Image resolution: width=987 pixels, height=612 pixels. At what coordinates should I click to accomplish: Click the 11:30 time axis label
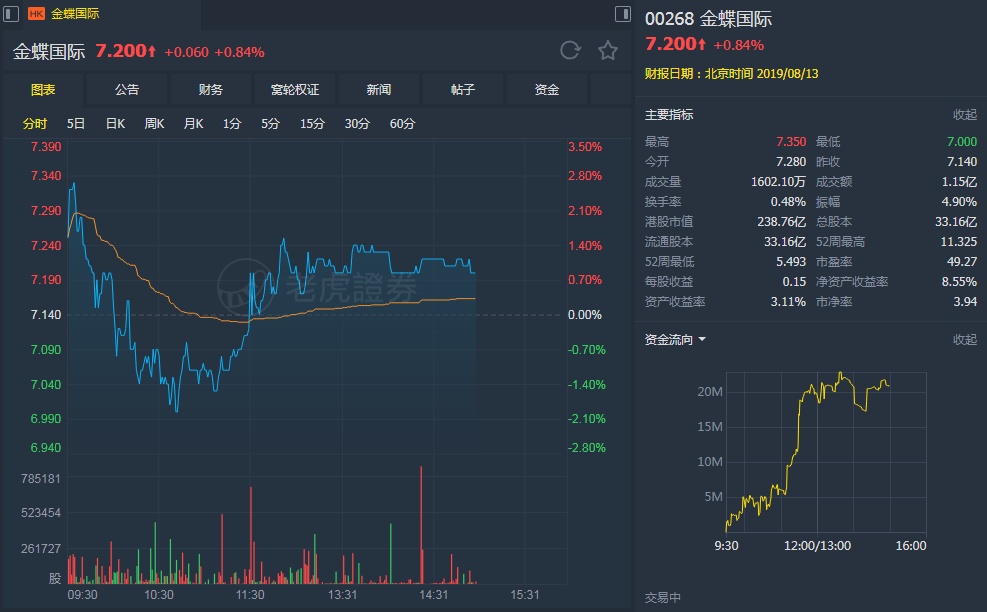tap(250, 595)
